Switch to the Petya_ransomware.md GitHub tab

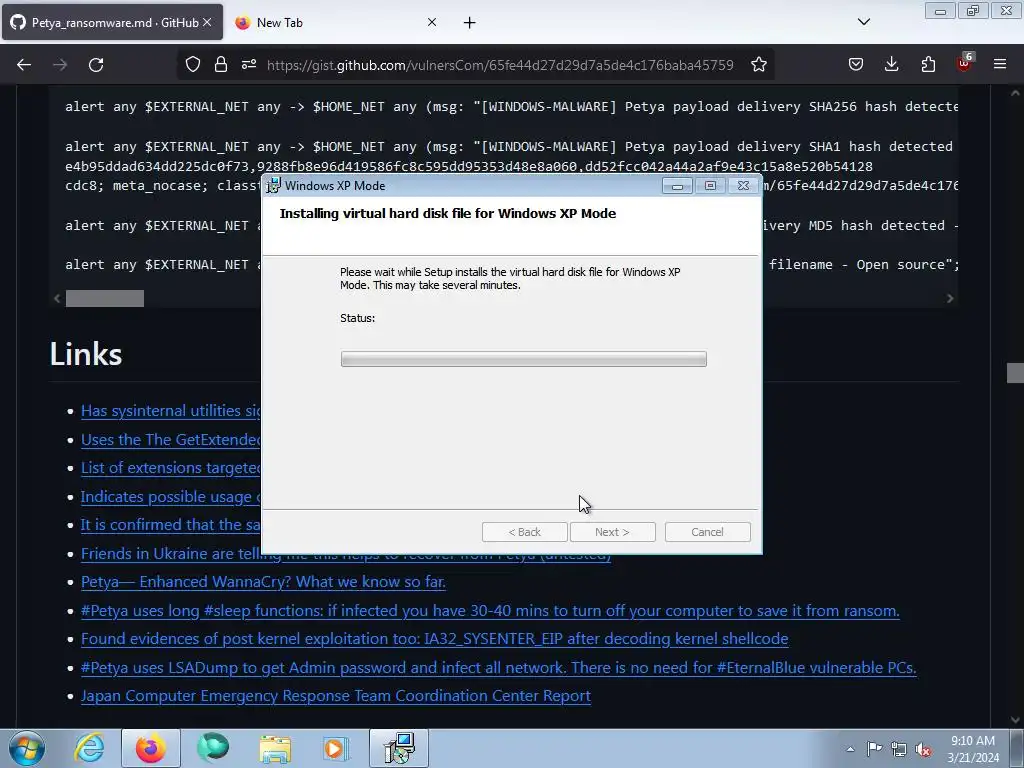click(112, 22)
